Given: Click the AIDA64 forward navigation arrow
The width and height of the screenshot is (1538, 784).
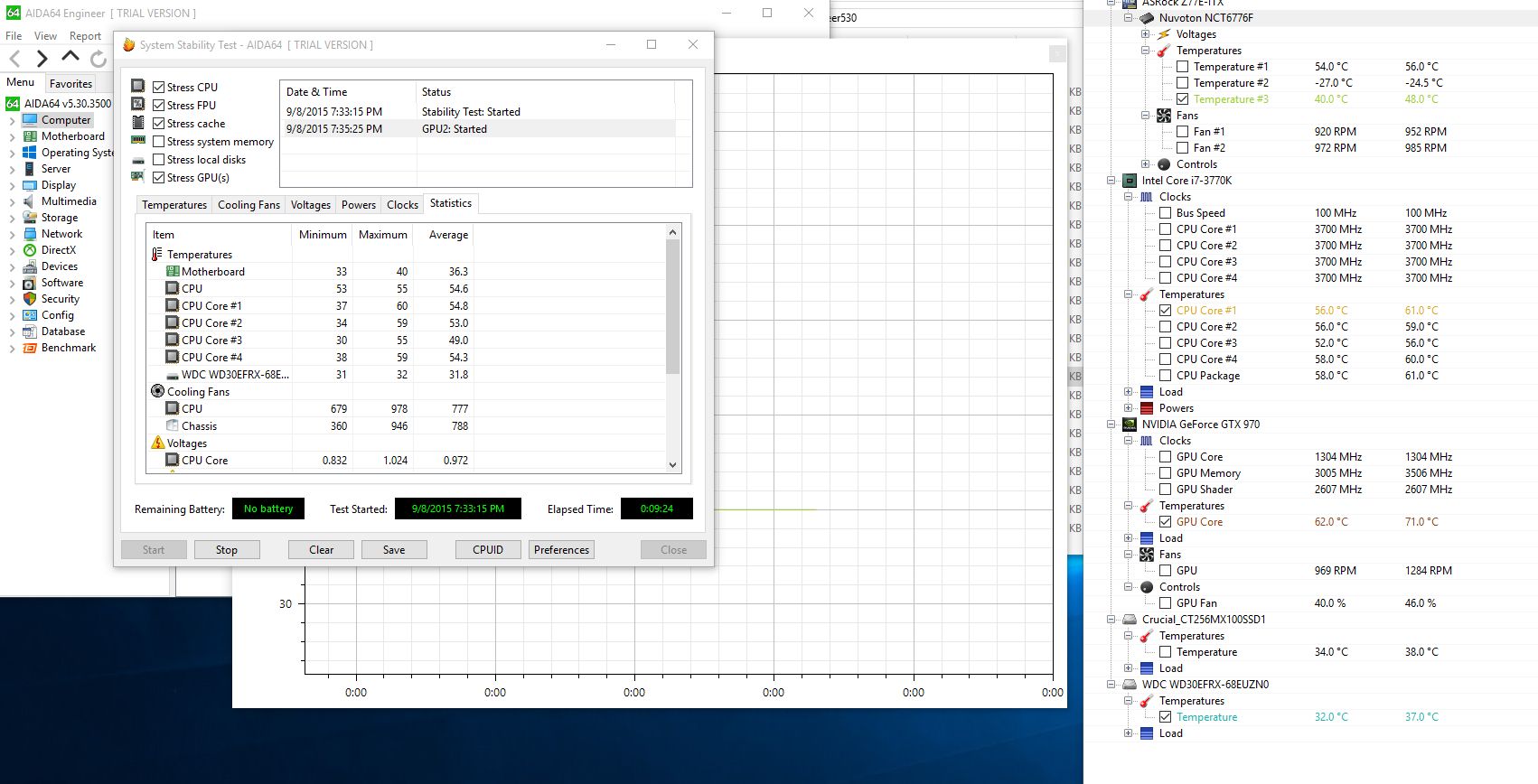Looking at the screenshot, I should click(42, 59).
